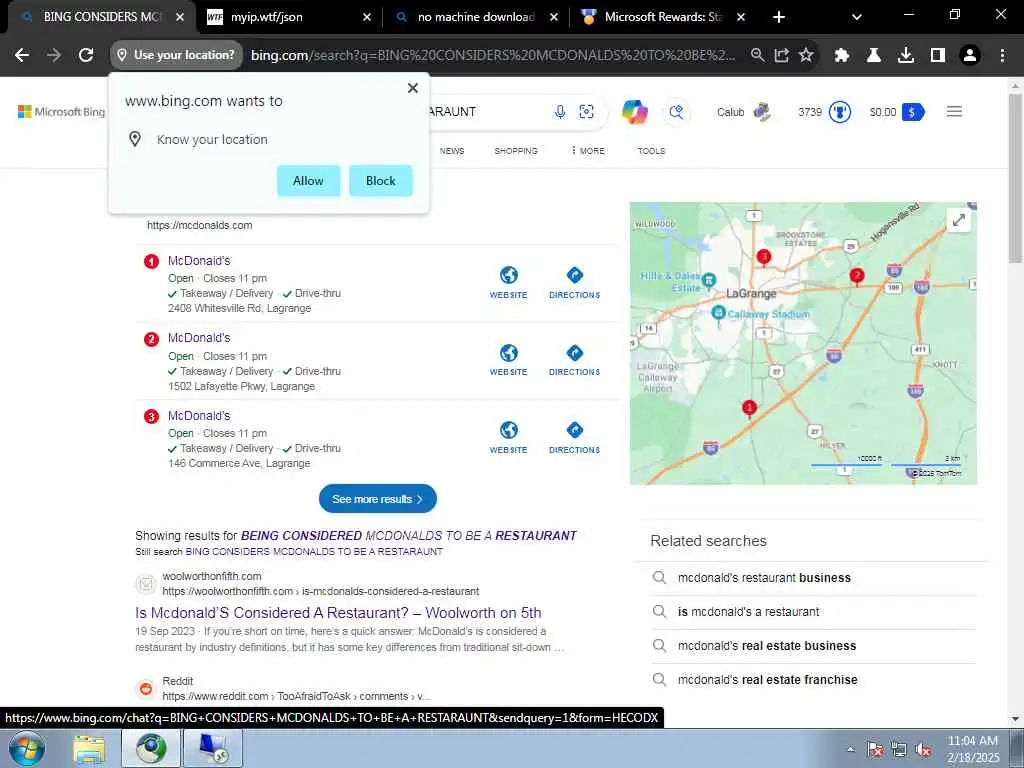
Task: Click map pin number 1
Action: 750,409
